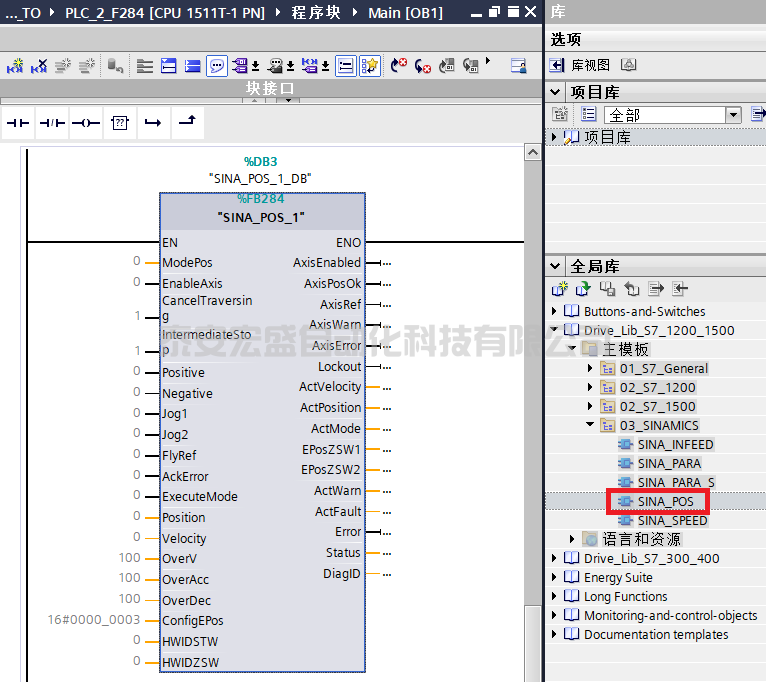Insert an output coil instruction
766x682 pixels.
[85, 122]
